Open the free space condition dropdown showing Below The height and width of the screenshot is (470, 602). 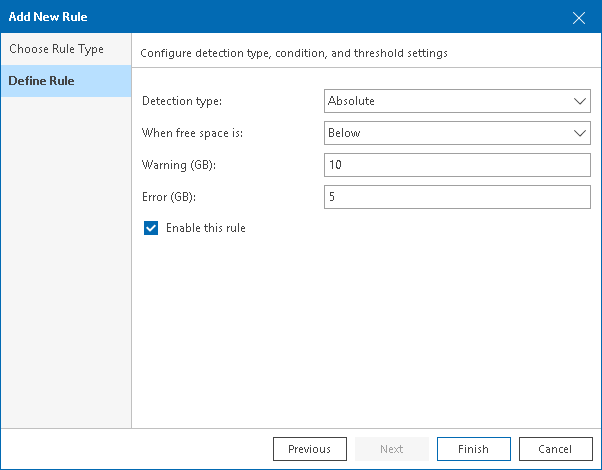coord(447,133)
